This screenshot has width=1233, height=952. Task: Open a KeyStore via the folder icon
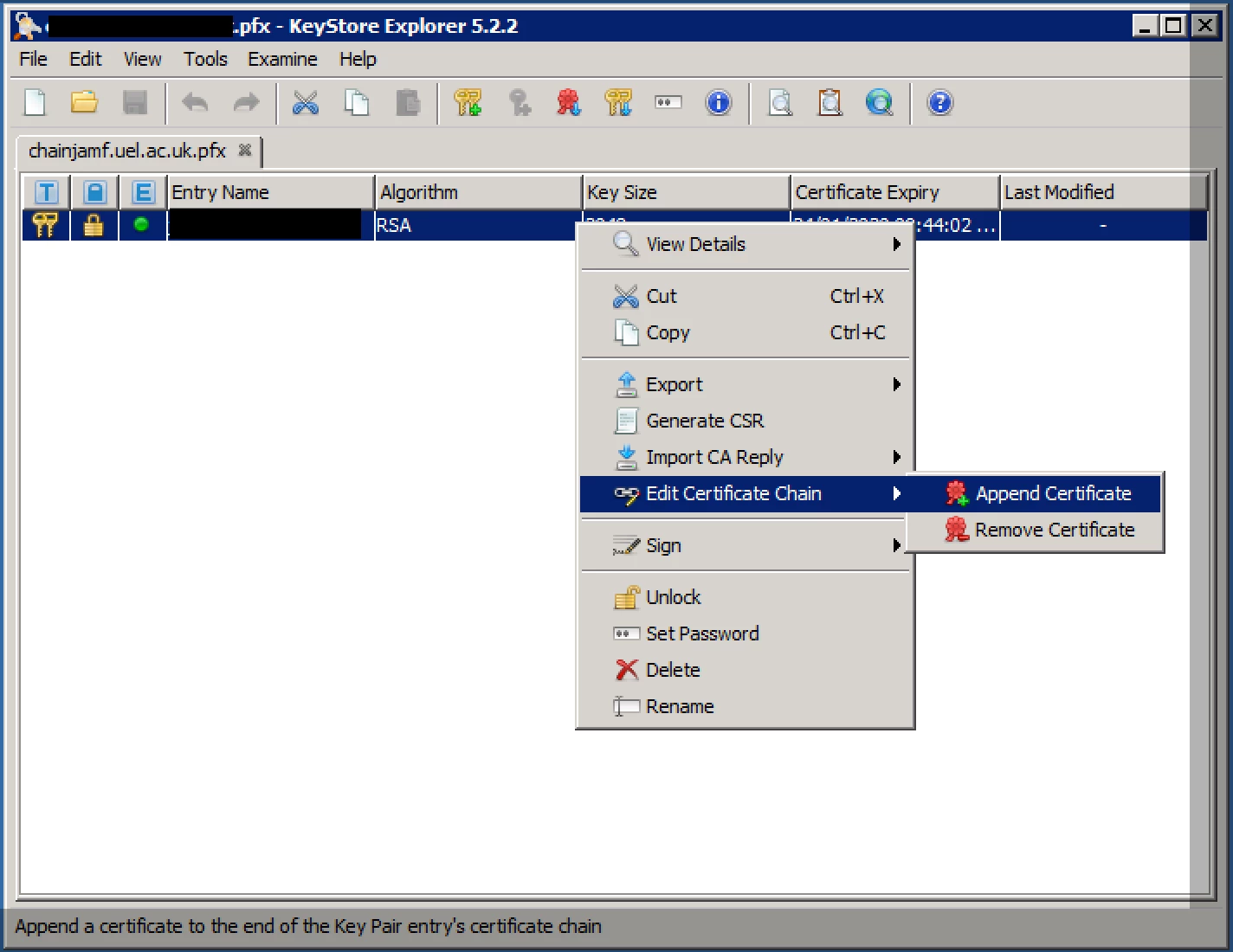pos(84,103)
